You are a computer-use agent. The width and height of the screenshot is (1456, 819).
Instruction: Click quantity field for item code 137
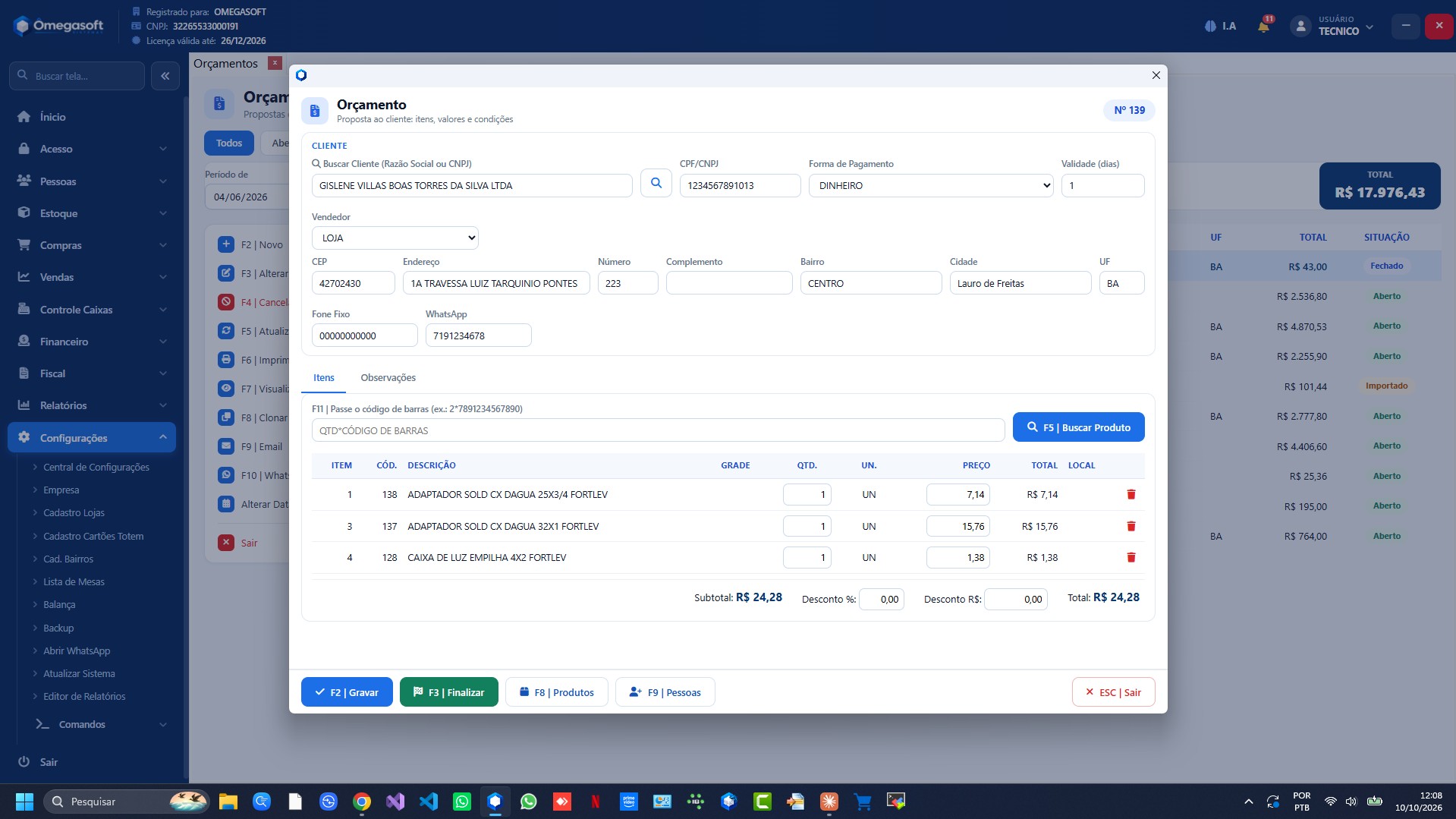(807, 527)
